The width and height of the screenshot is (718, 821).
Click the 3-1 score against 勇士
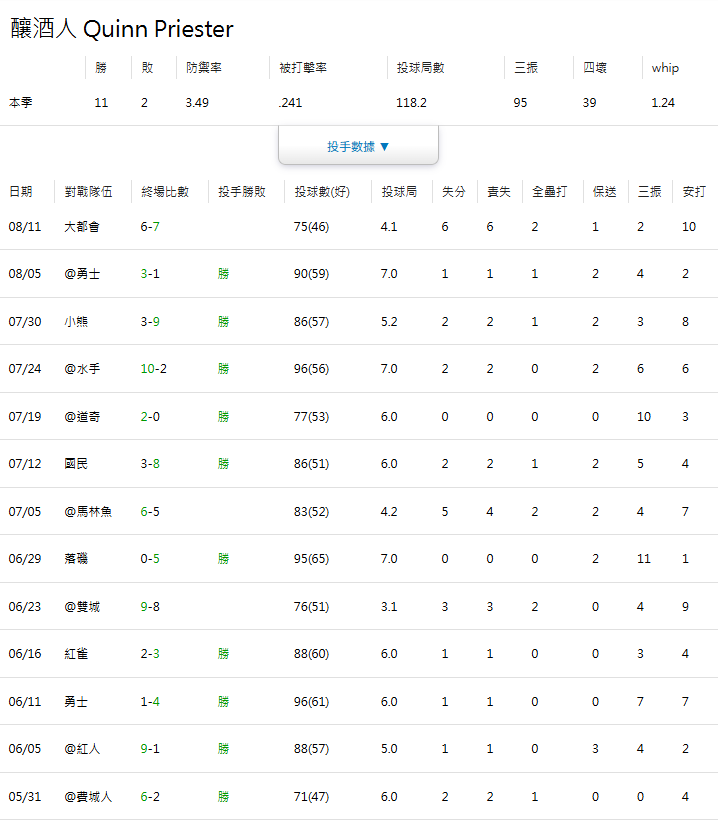coord(150,274)
